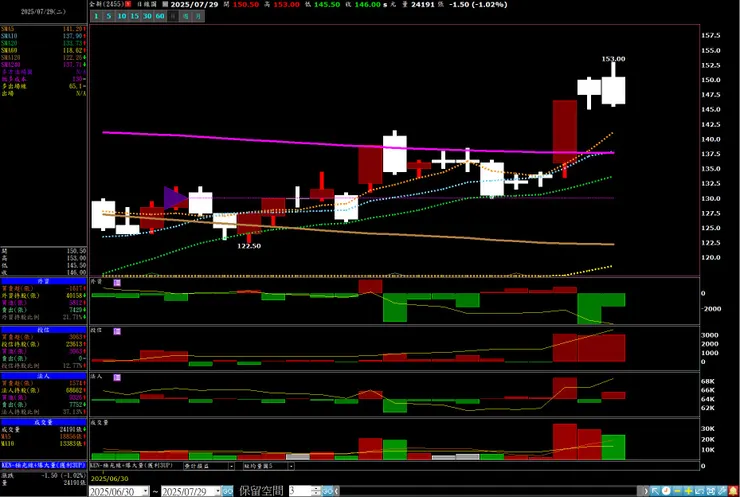
Task: Click the reset view arrow icon
Action: click(x=699, y=491)
